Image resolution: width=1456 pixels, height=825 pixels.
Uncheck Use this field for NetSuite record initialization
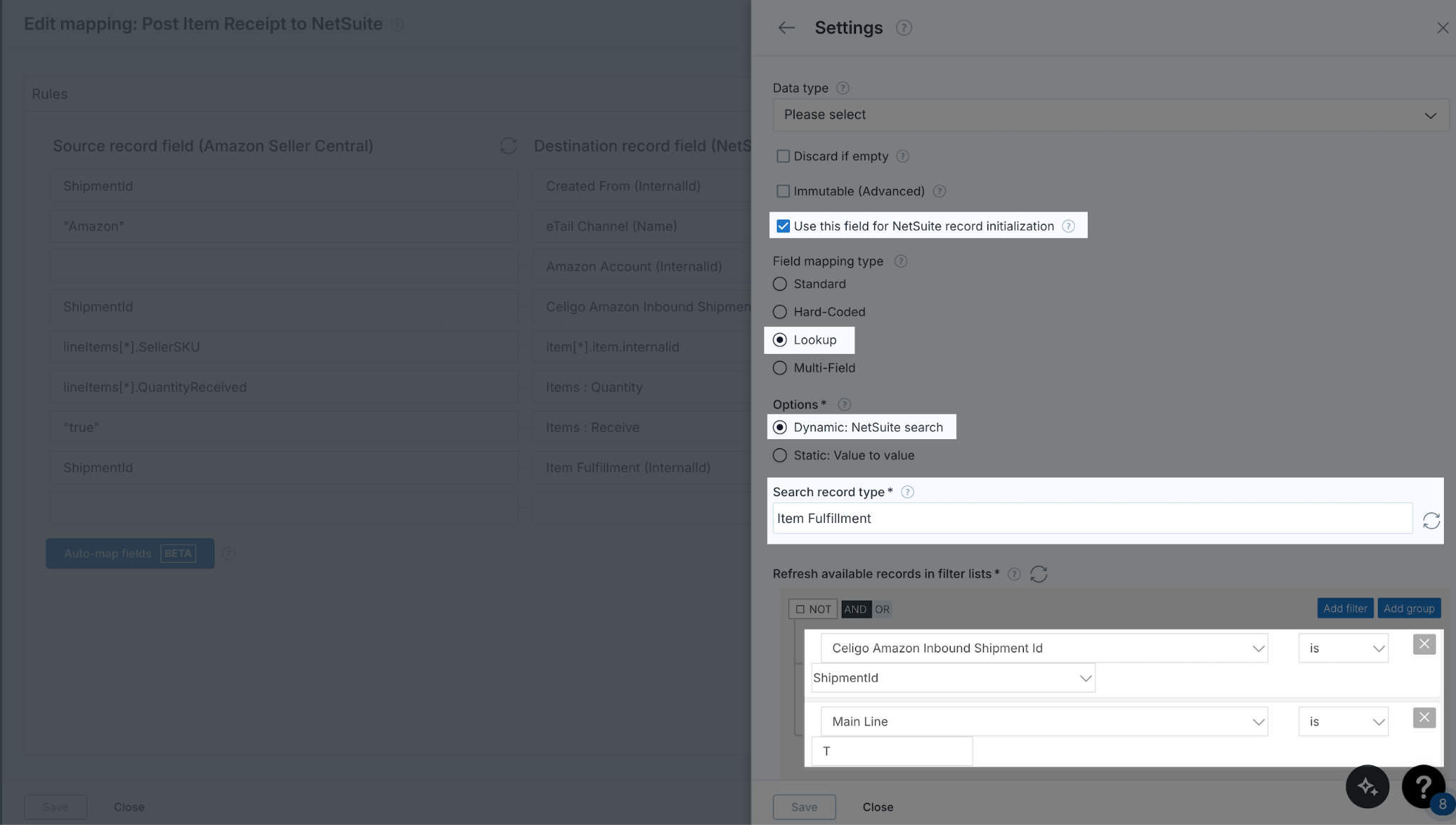[x=783, y=226]
